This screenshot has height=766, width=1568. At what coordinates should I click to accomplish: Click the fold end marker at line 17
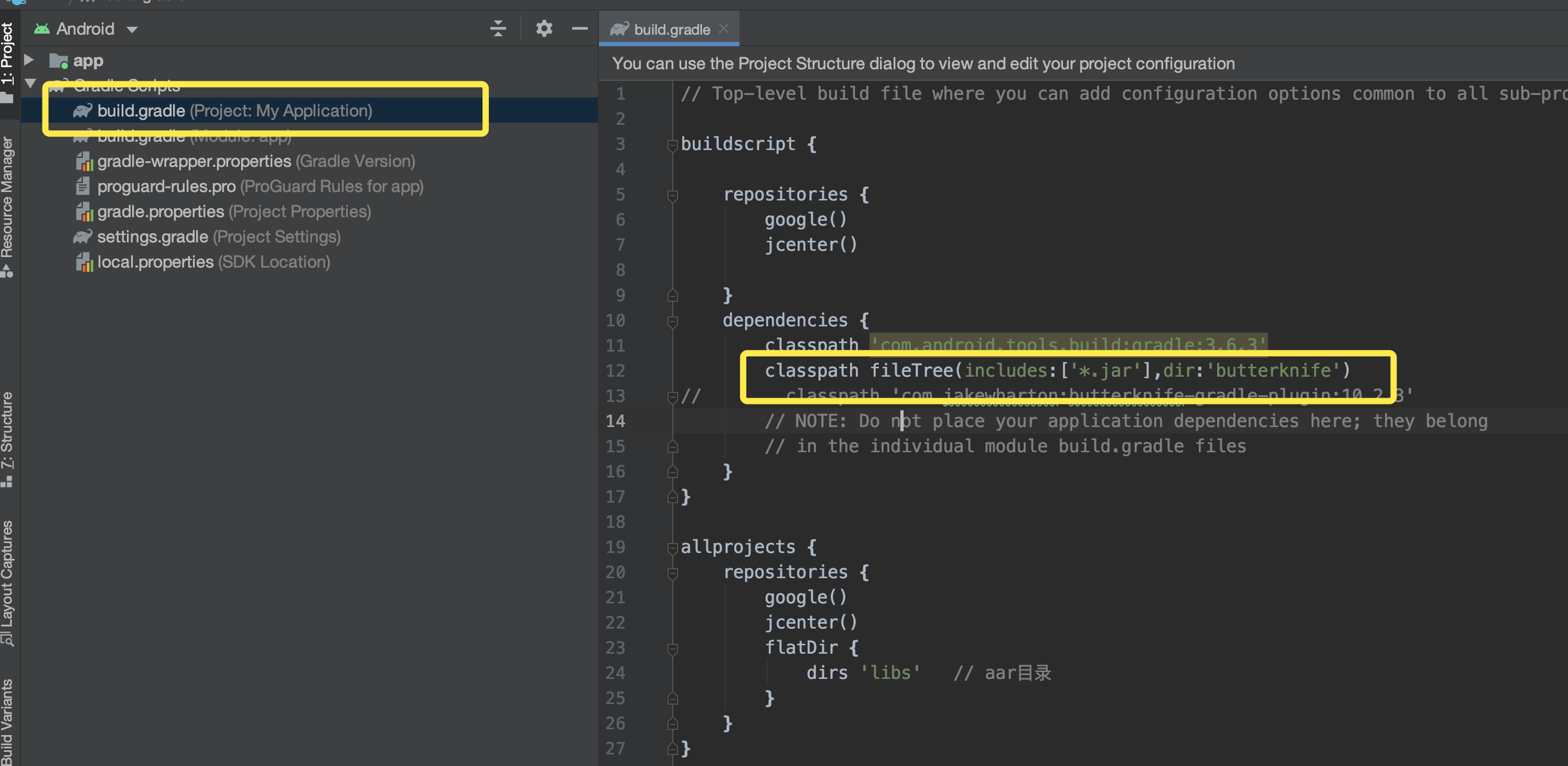[x=672, y=497]
